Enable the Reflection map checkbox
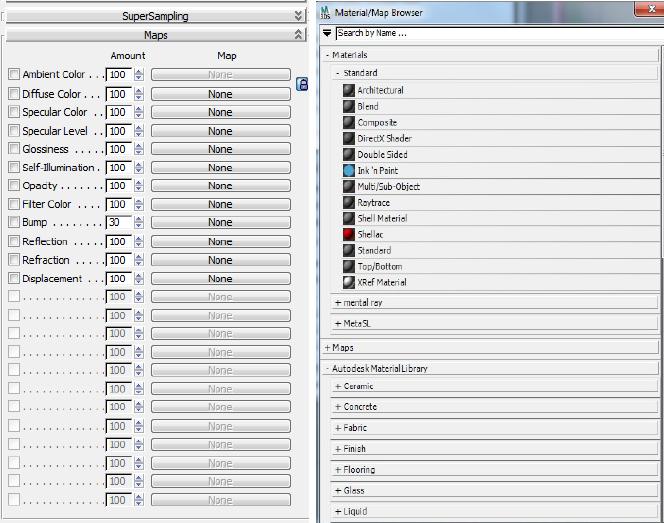The height and width of the screenshot is (523, 664). (x=14, y=241)
